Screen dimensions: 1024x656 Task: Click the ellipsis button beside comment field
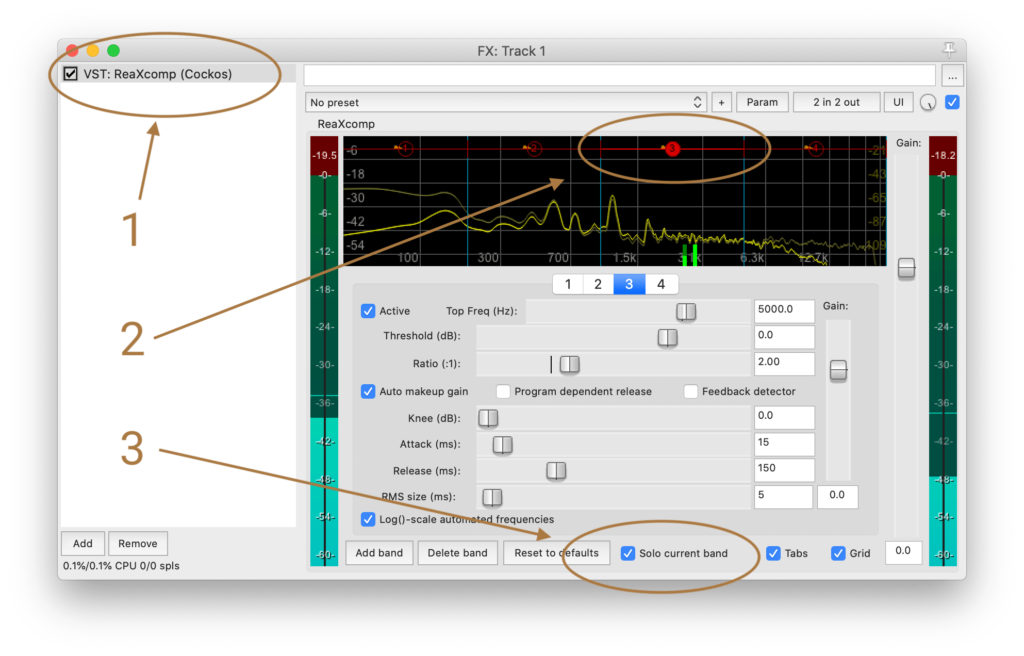click(952, 77)
